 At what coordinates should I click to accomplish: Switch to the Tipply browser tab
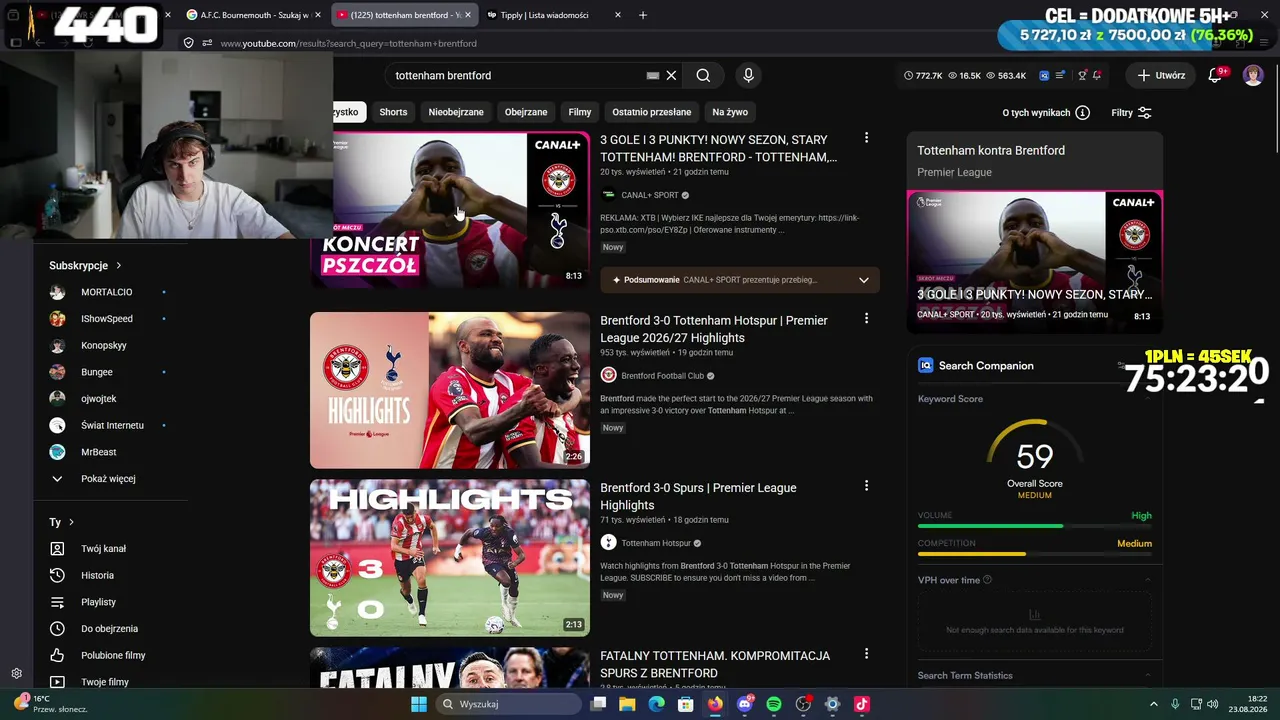[555, 15]
